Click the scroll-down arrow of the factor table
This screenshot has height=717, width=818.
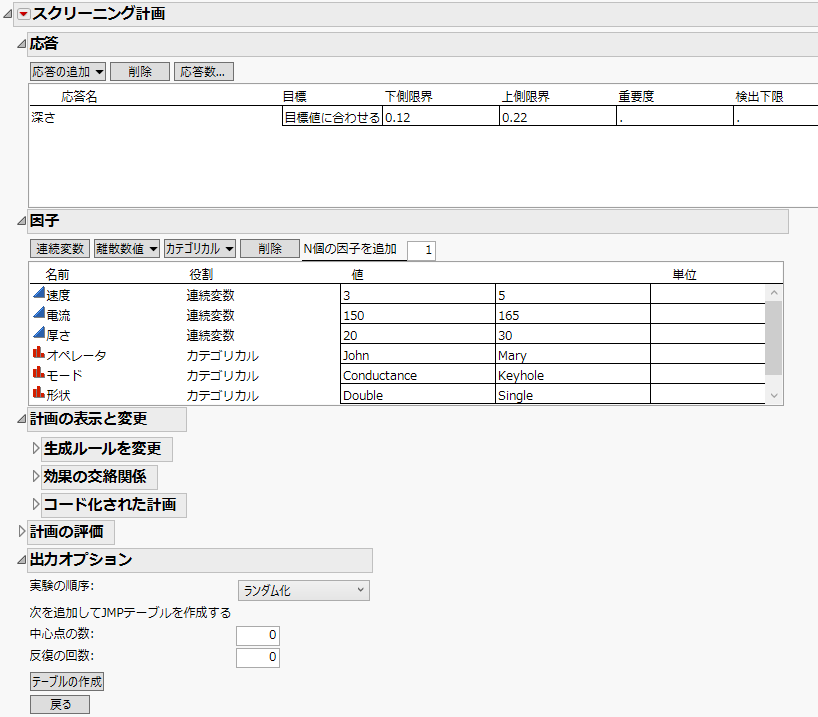point(774,395)
